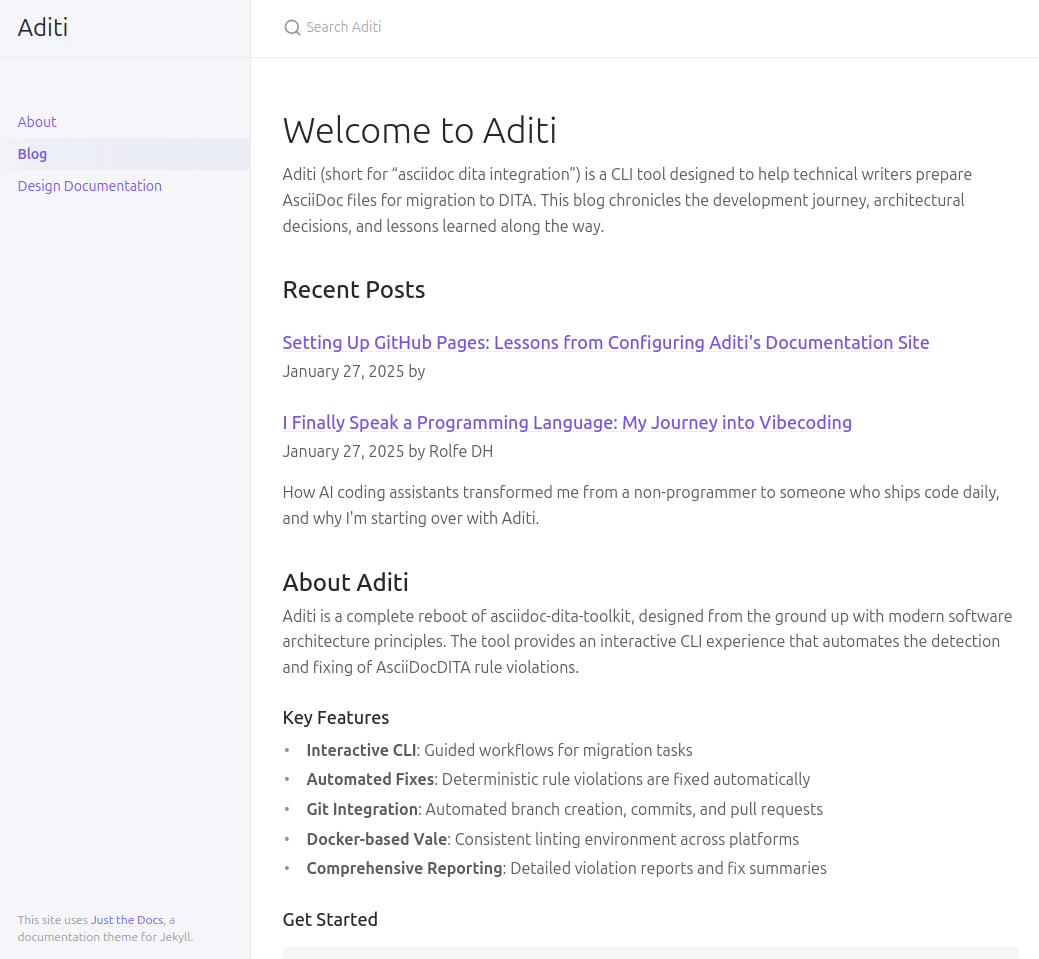Open the Aditi site title link

(43, 28)
